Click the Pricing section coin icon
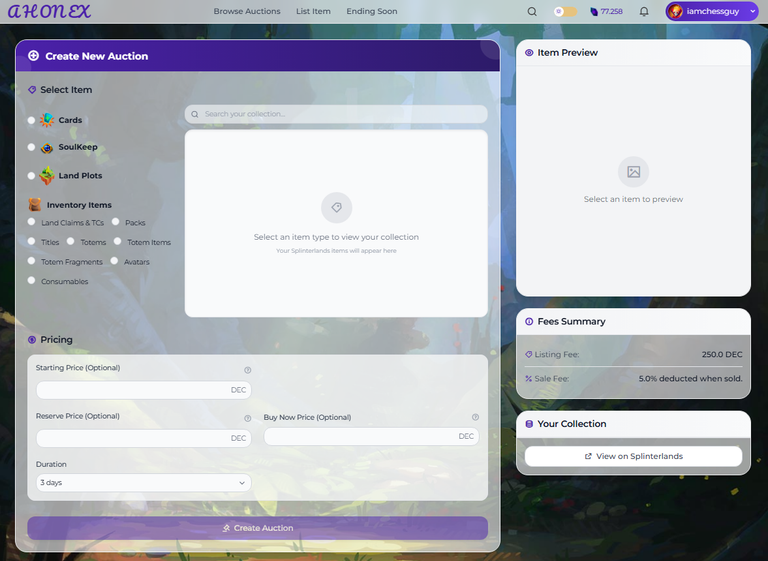This screenshot has width=768, height=561. [x=32, y=340]
